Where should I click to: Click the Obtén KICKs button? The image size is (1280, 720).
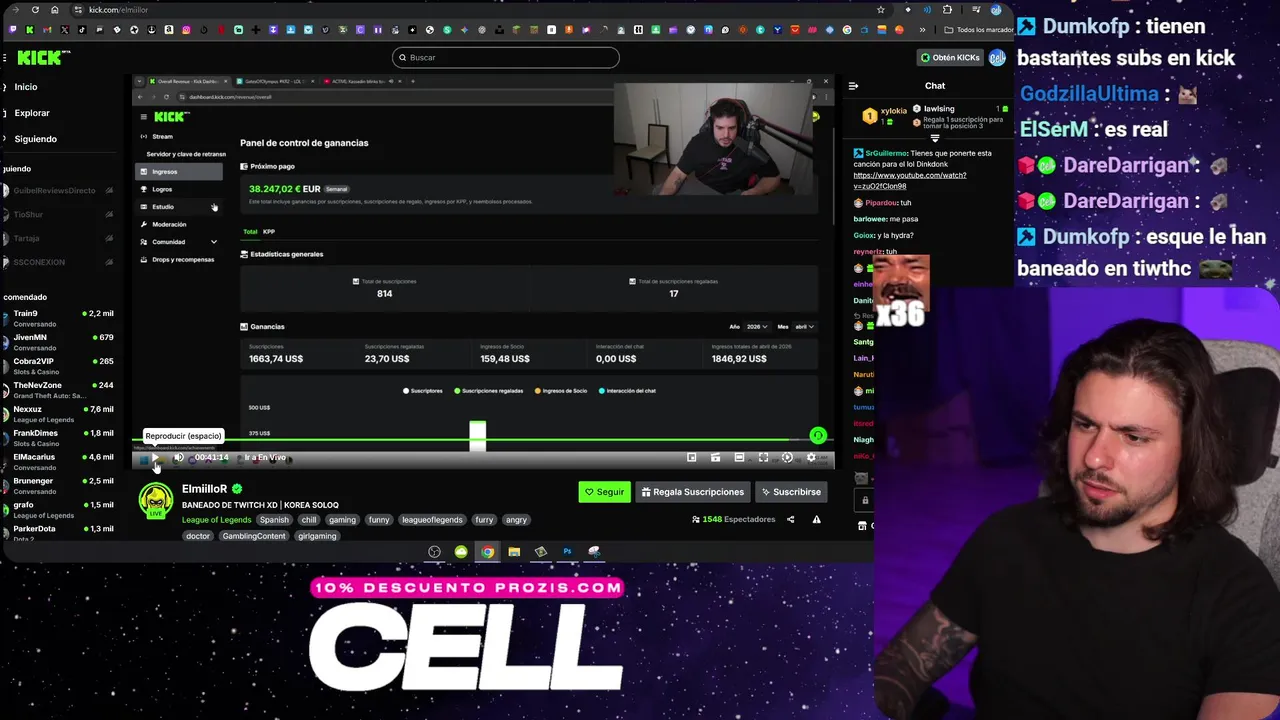click(x=950, y=58)
